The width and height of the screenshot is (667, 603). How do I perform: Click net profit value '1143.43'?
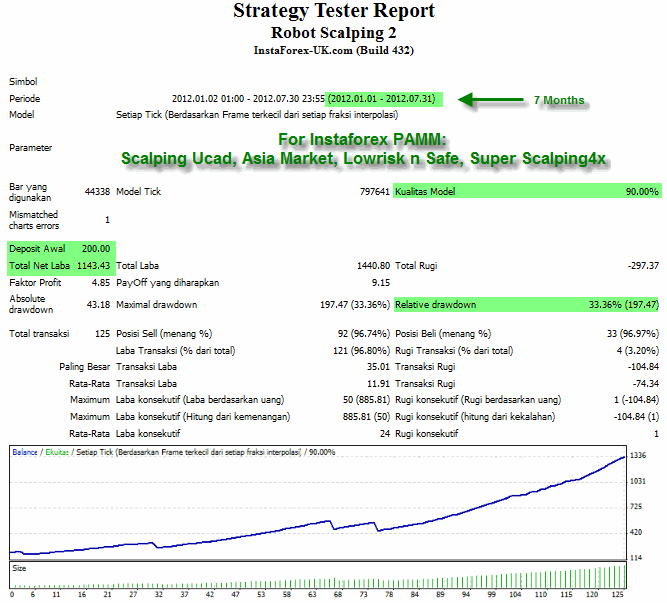click(94, 266)
